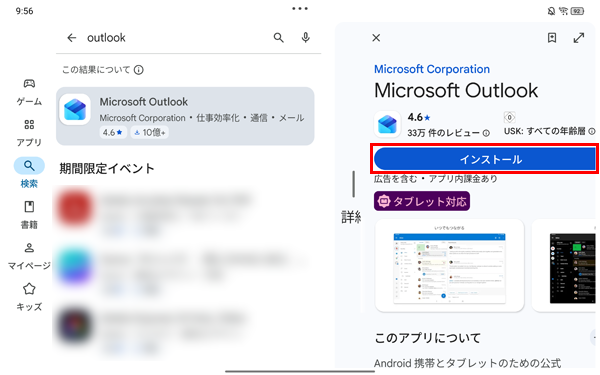Tap the 4.6 star rating chip in result

113,132
